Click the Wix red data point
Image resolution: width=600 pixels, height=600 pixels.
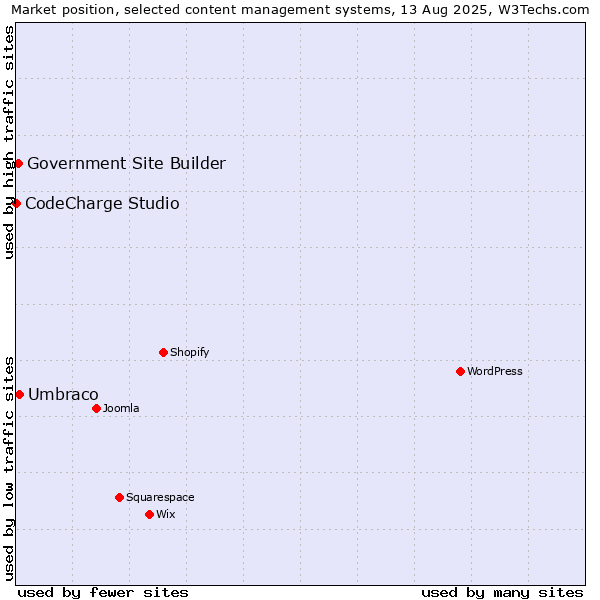[x=150, y=515]
